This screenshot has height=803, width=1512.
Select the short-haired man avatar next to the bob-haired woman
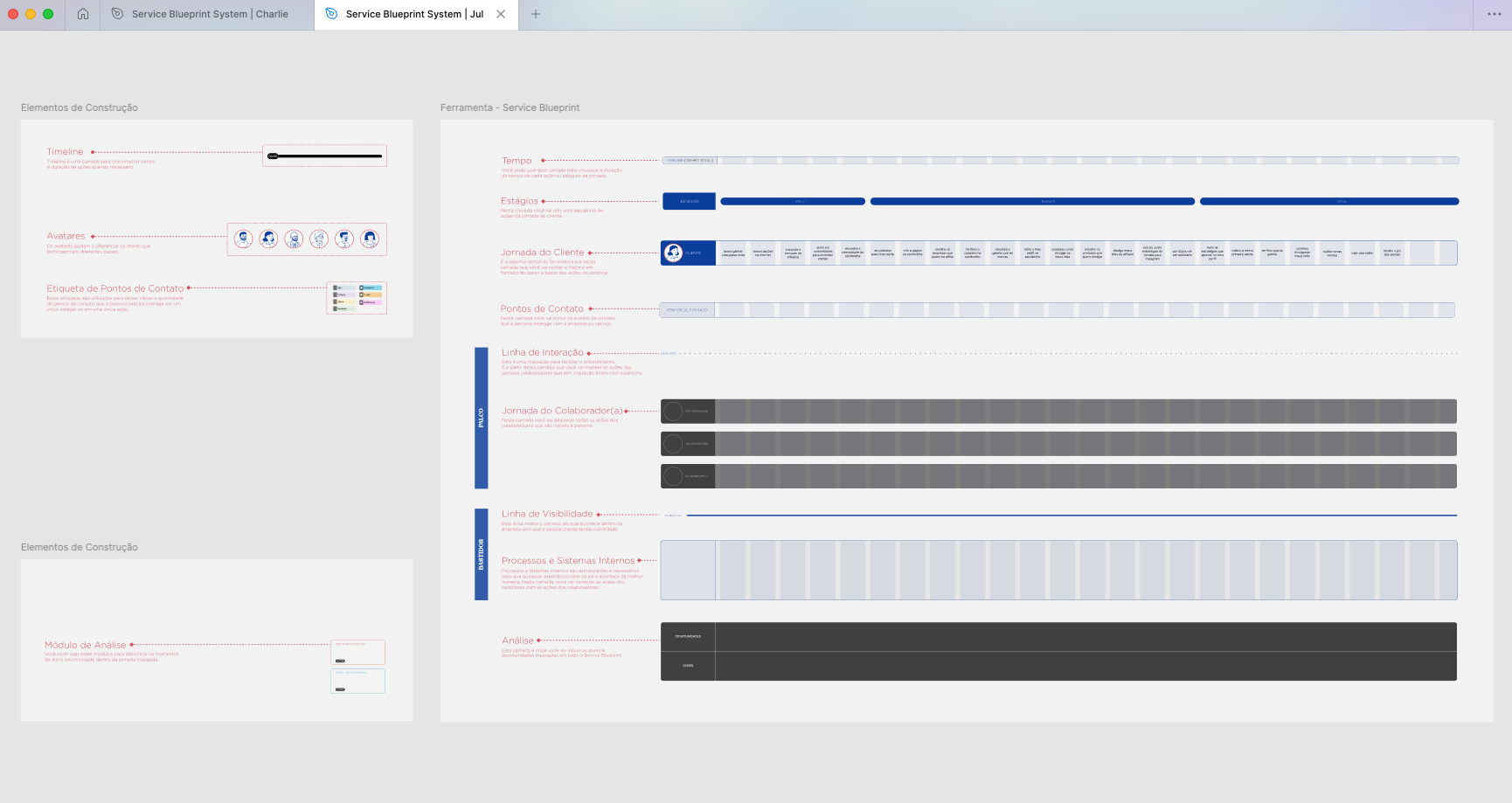tap(344, 239)
